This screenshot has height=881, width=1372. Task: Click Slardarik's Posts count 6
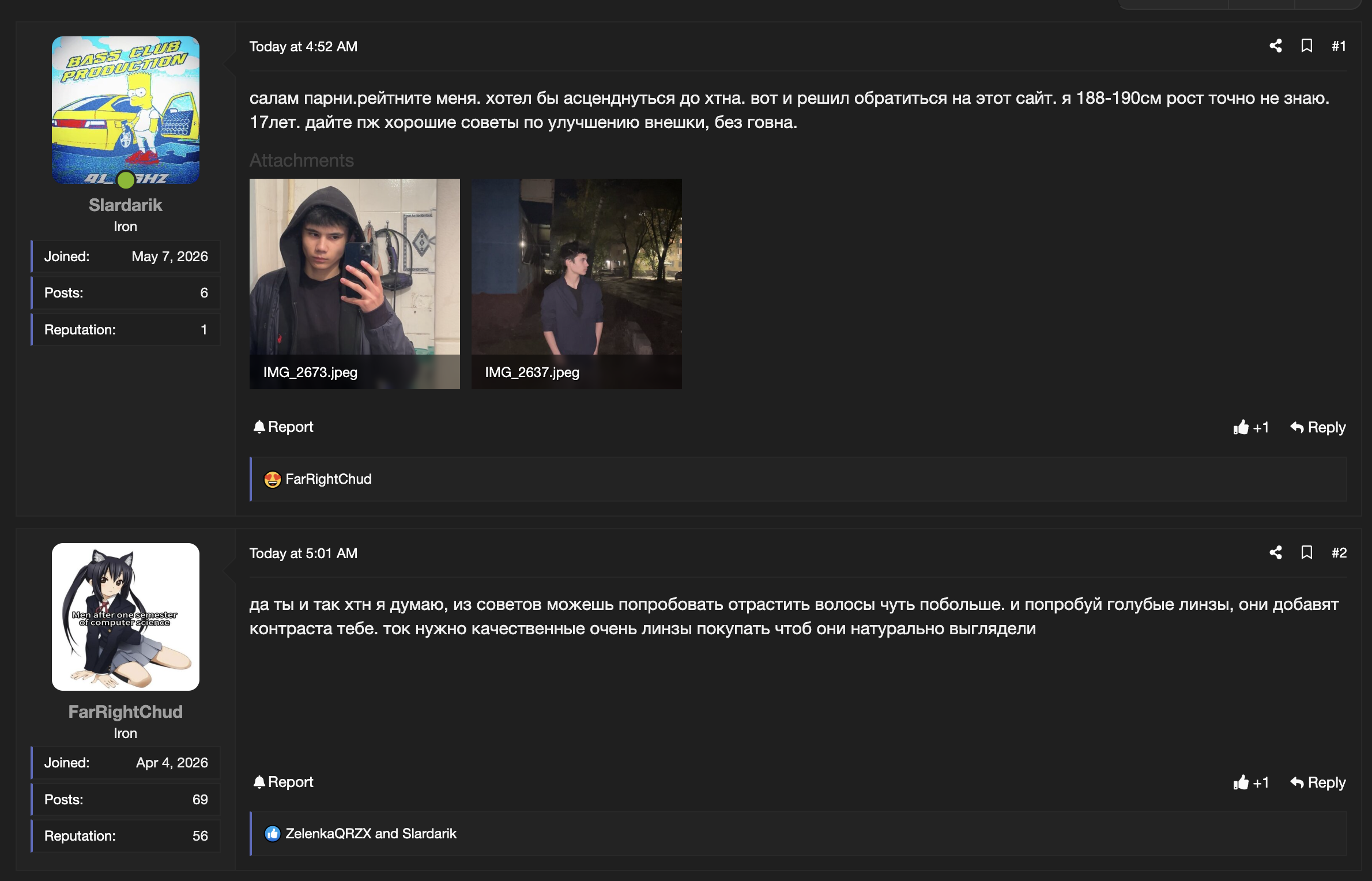(204, 293)
